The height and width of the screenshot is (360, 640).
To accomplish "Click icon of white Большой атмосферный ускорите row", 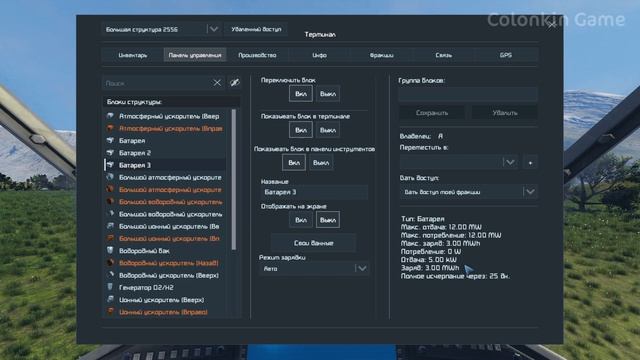I will coord(110,177).
